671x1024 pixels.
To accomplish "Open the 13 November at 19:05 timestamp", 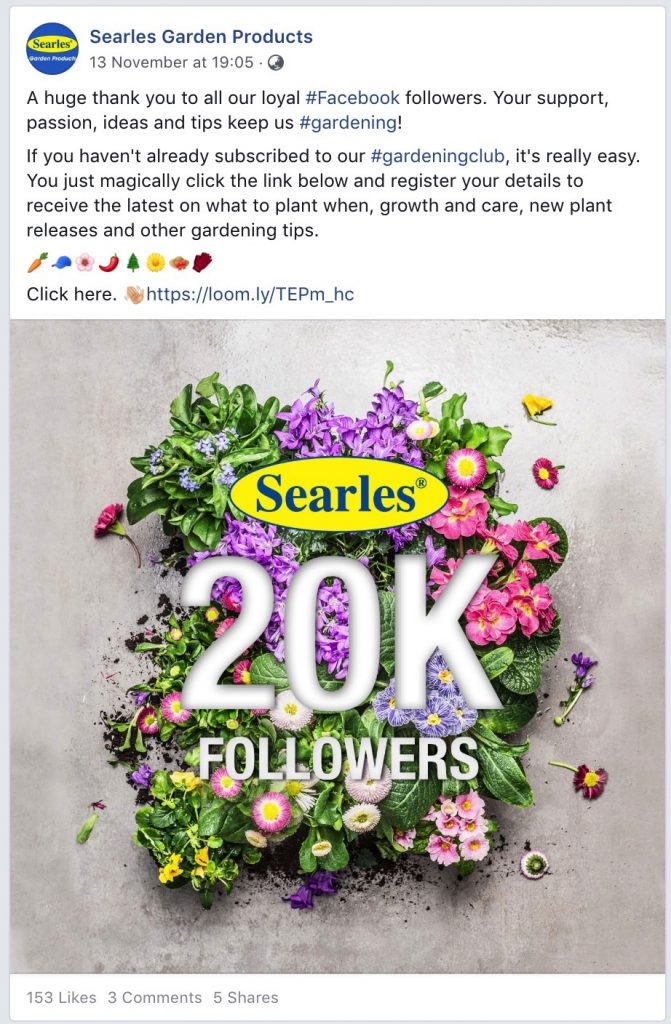I will 171,63.
